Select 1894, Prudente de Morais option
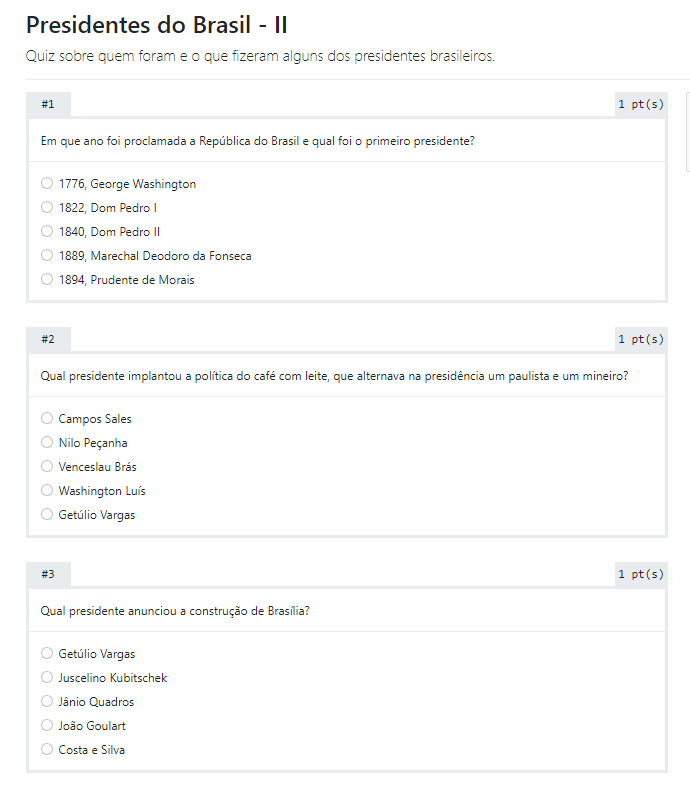The image size is (690, 787). (47, 280)
